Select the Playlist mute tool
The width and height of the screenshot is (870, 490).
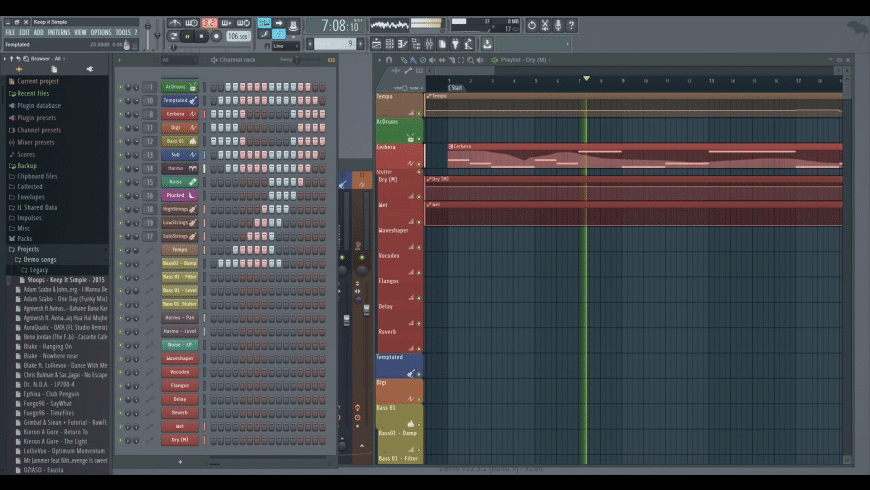[432, 60]
